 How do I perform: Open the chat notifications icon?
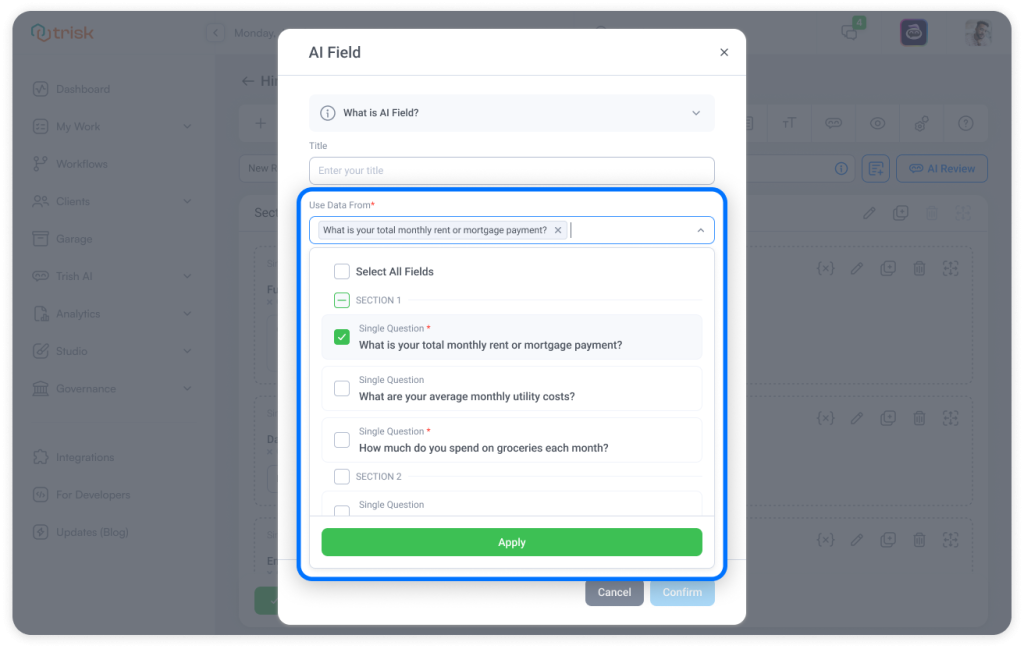coord(850,31)
